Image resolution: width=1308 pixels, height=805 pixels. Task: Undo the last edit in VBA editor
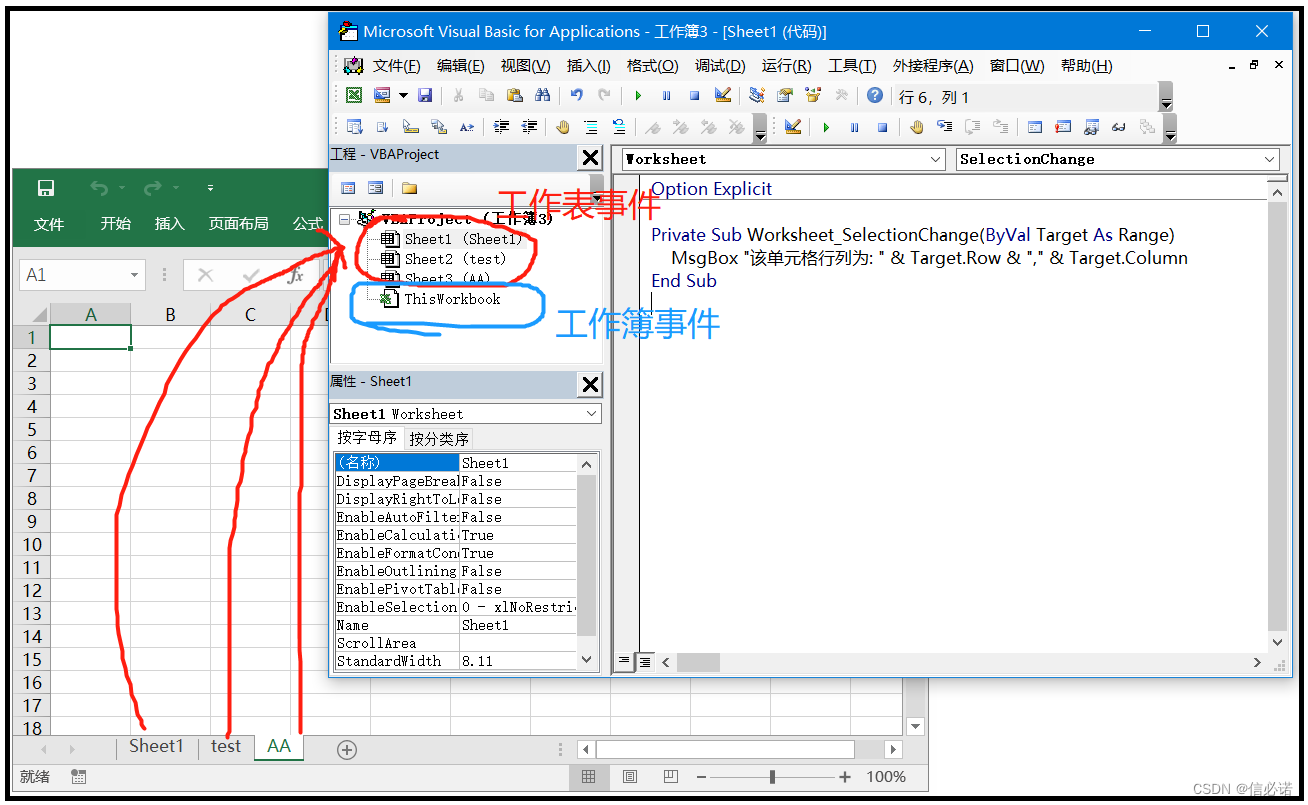(576, 95)
